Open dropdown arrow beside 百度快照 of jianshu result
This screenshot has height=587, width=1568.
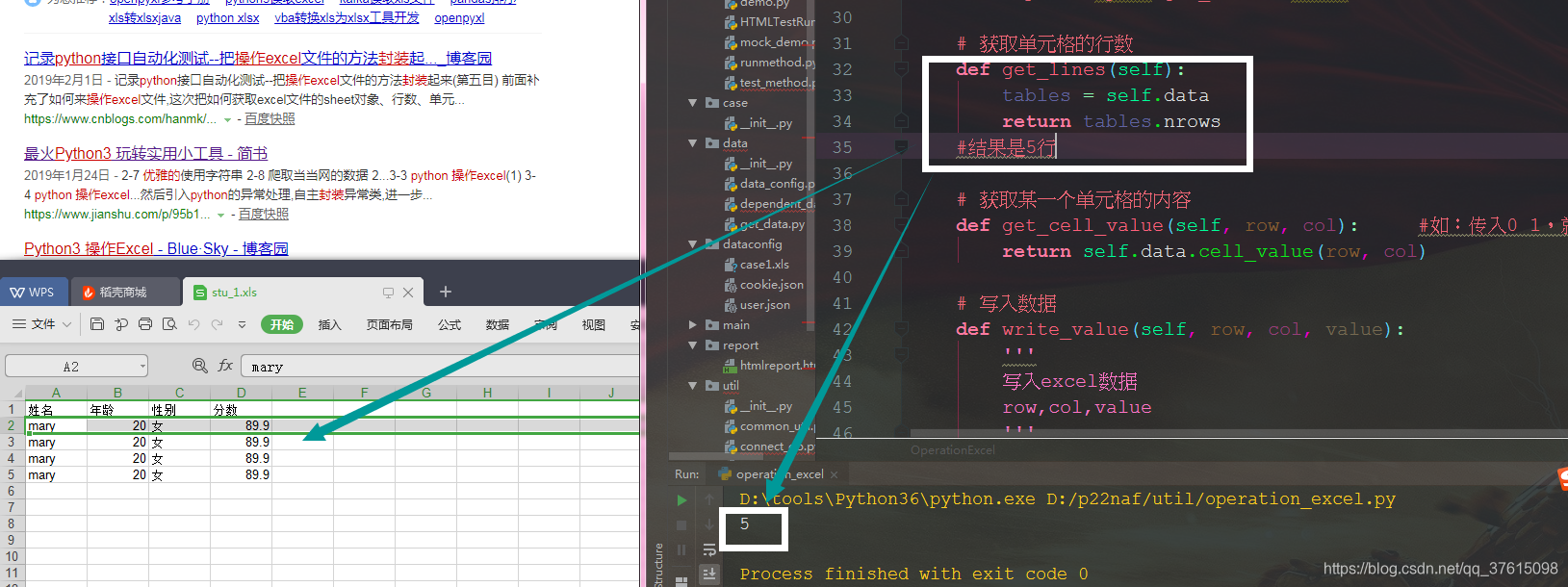(221, 215)
